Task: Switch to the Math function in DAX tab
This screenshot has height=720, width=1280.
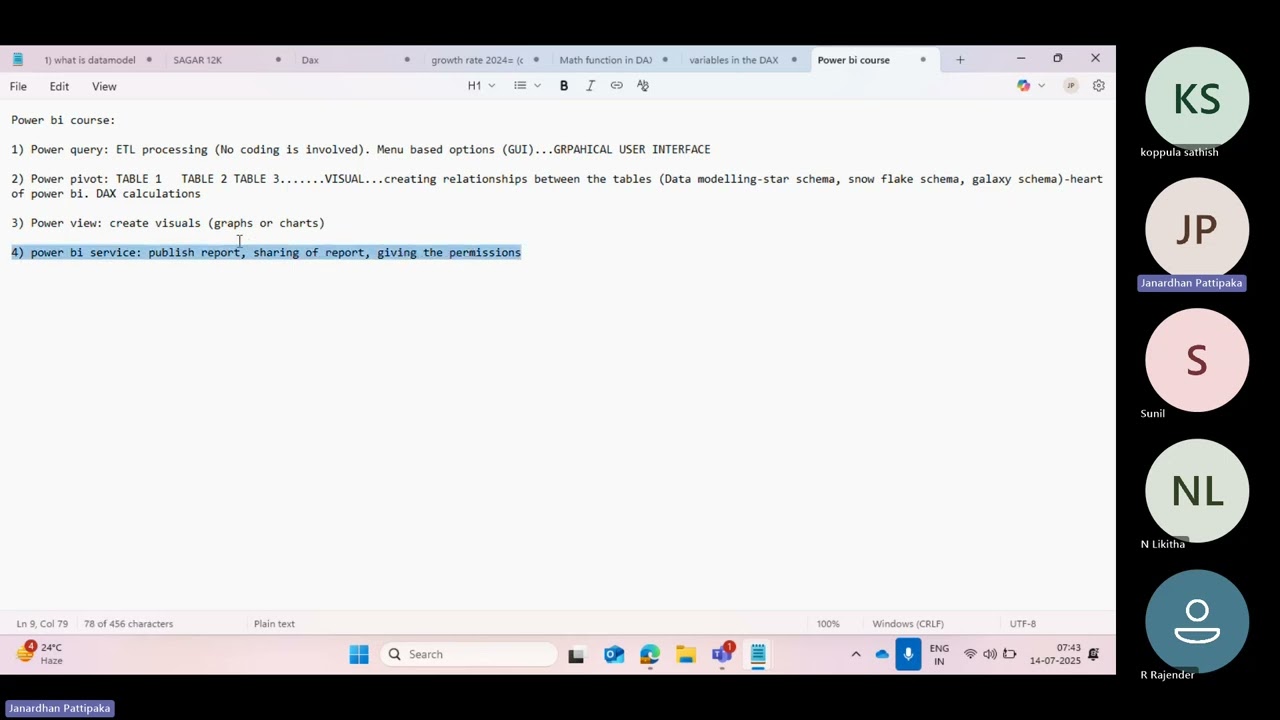Action: click(x=605, y=60)
